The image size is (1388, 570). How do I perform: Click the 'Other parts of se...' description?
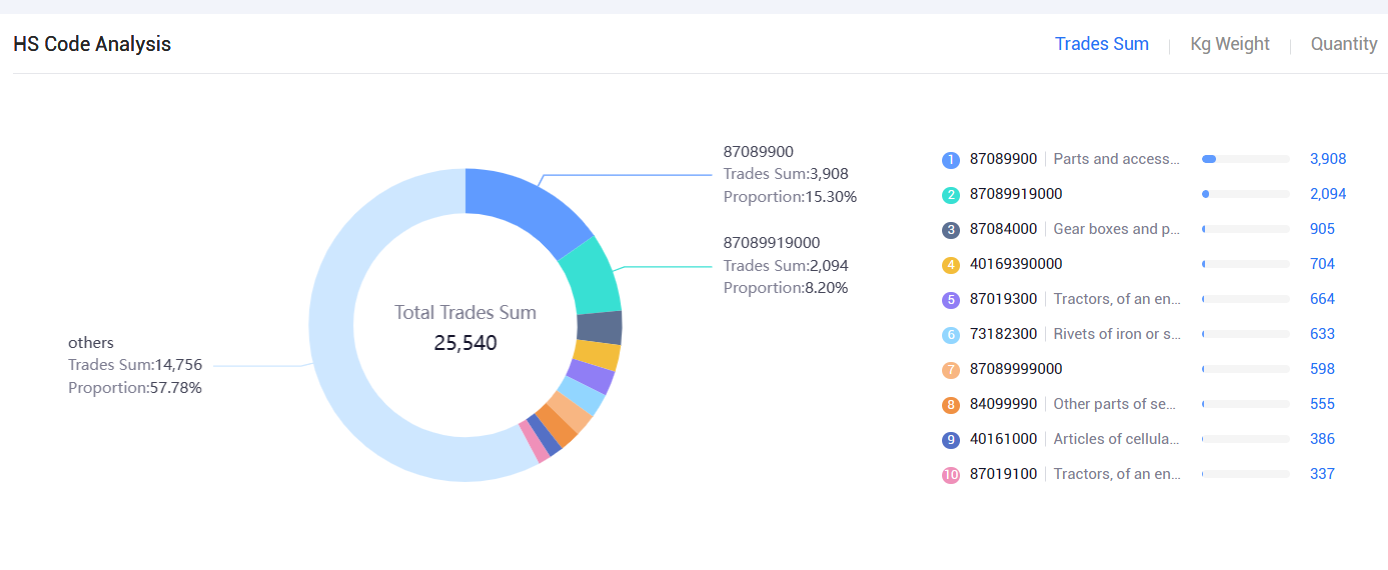pyautogui.click(x=1117, y=404)
